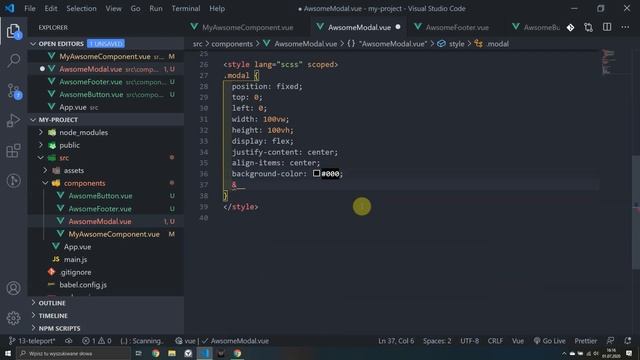Click the code minimap preview
The image size is (640, 360).
[x=608, y=62]
